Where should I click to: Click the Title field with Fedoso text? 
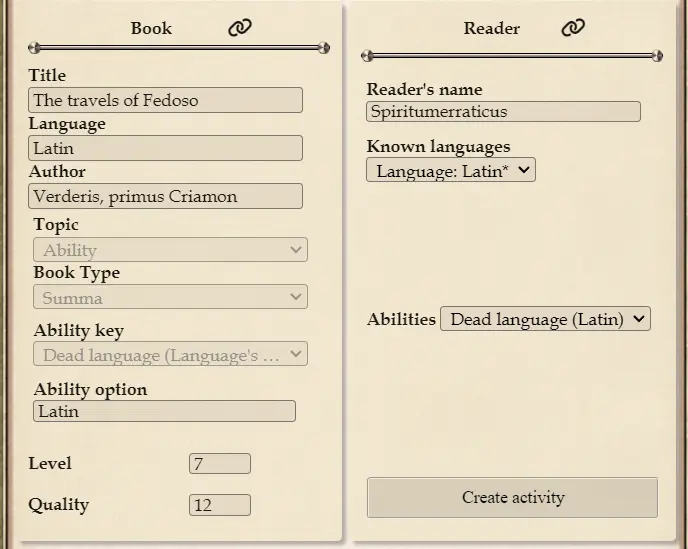165,100
